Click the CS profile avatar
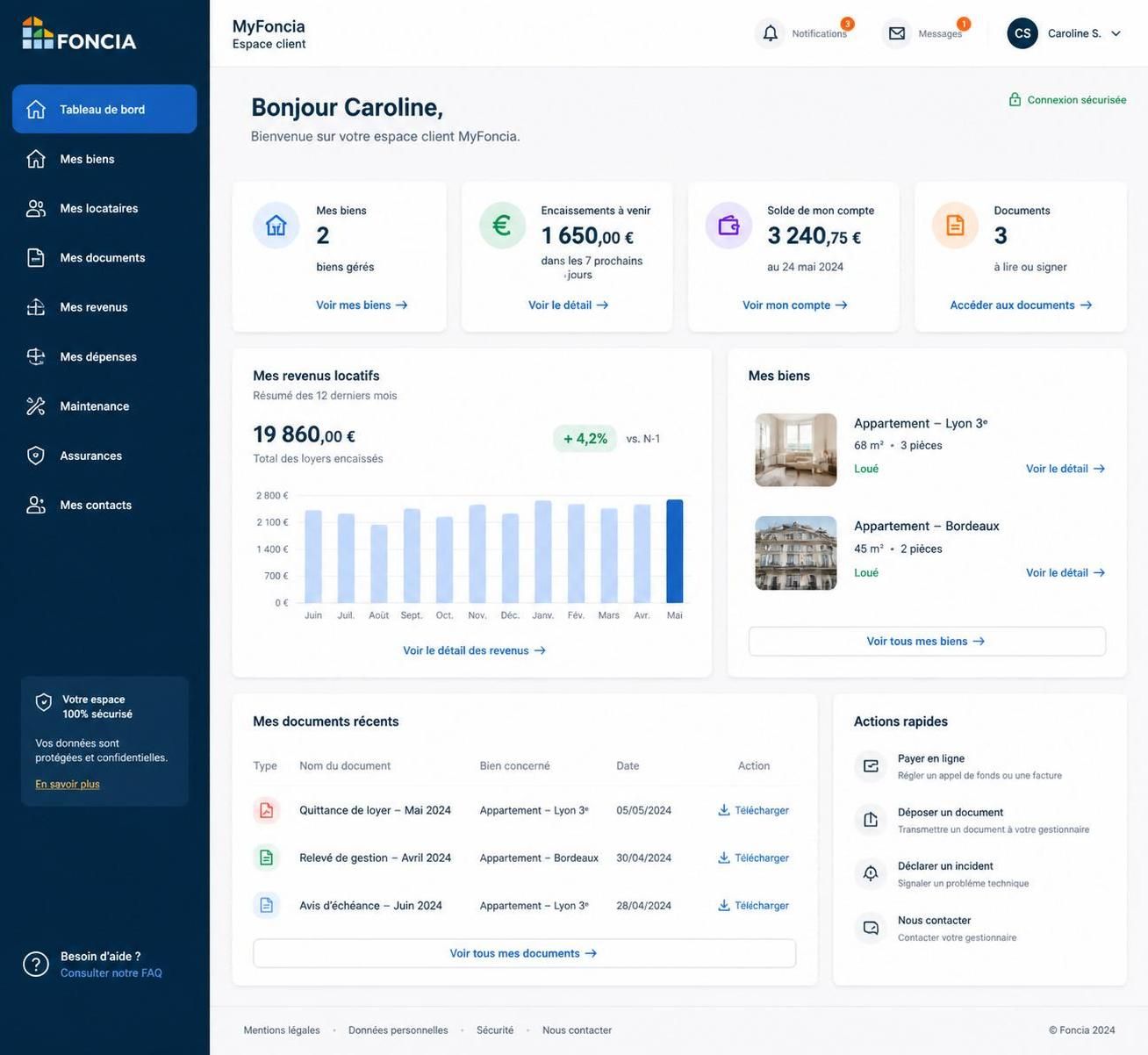Image resolution: width=1148 pixels, height=1055 pixels. coord(1022,33)
